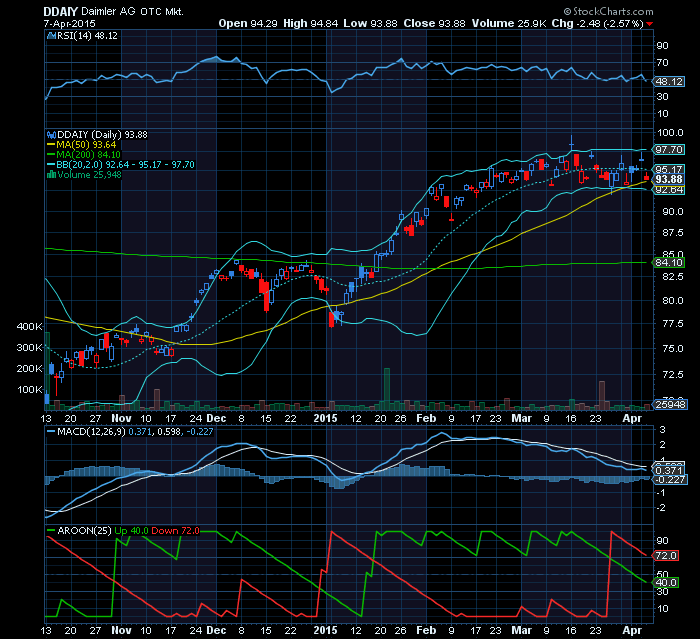Click the 92.64 lower band price tag
Screen dimensions: 700x639
(x=668, y=190)
